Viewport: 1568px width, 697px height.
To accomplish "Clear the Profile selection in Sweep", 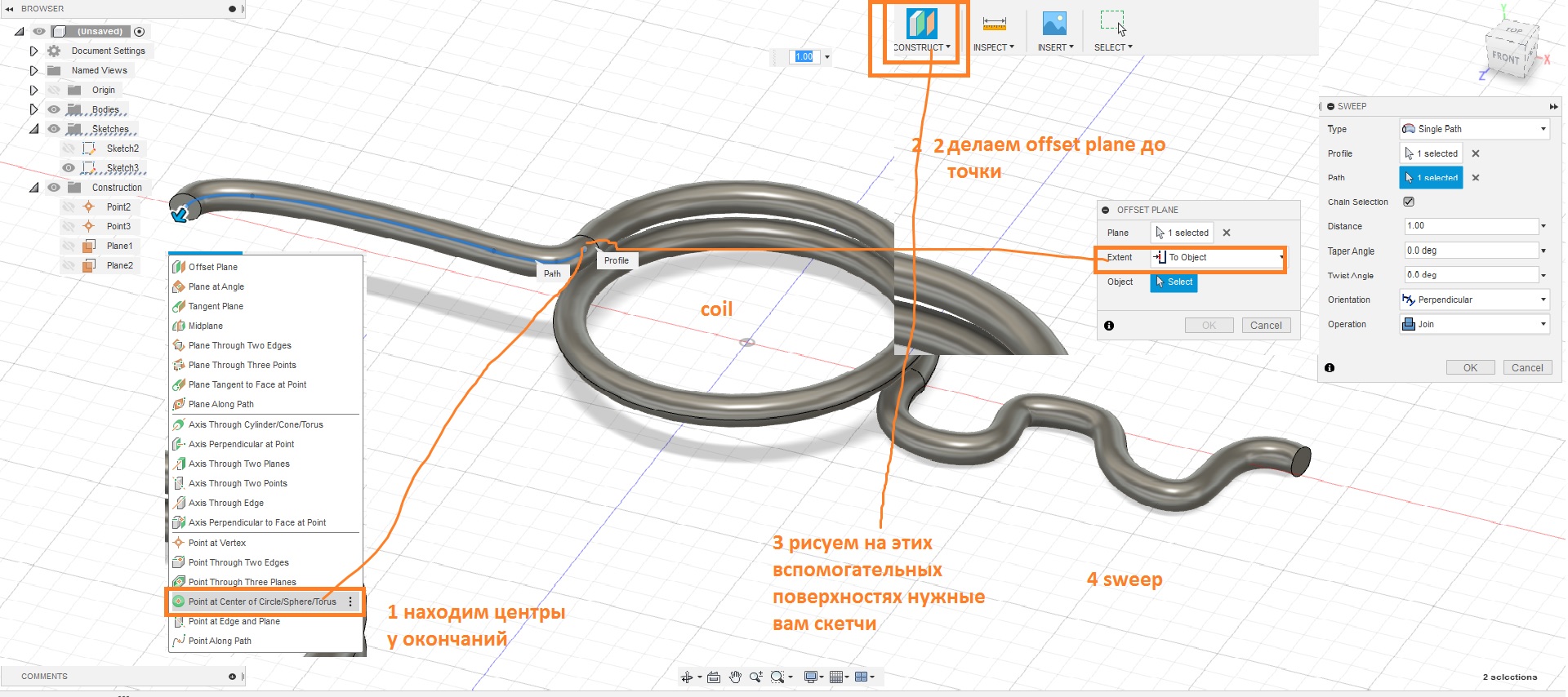I will click(1476, 153).
